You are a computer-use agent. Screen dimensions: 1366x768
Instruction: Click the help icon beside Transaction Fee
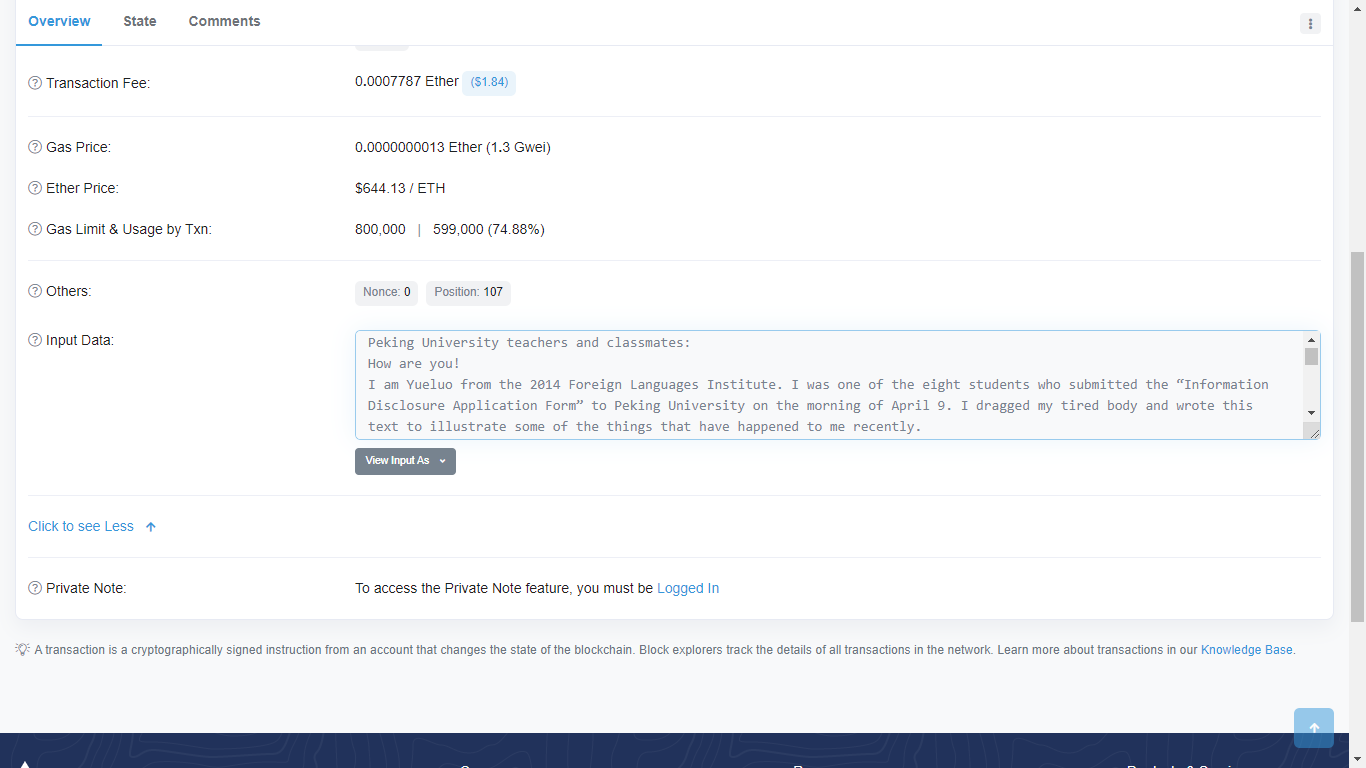click(35, 83)
